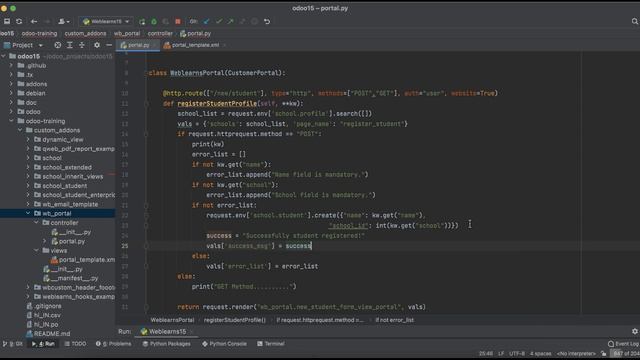Open the Git tool window
640x360 pixels.
point(13,344)
